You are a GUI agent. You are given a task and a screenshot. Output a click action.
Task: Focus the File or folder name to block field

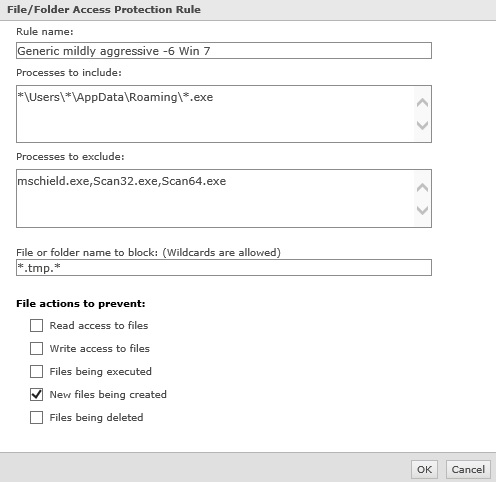pyautogui.click(x=224, y=268)
